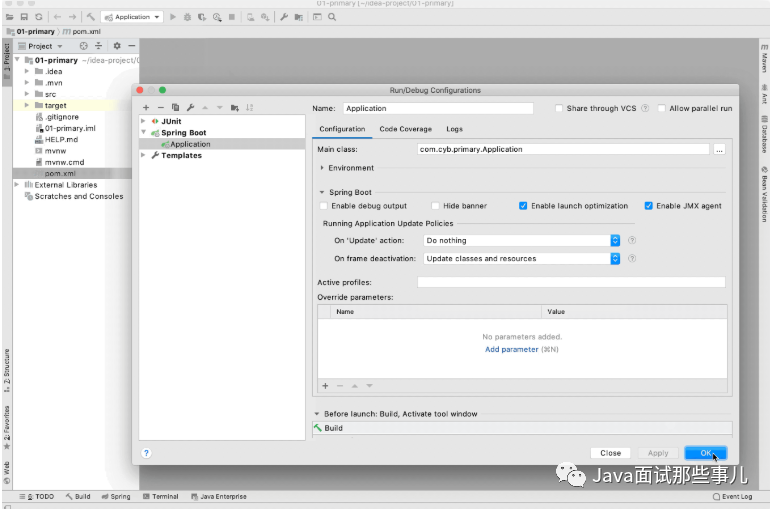This screenshot has width=773, height=509.
Task: Remove configuration with the minus icon
Action: [x=161, y=108]
